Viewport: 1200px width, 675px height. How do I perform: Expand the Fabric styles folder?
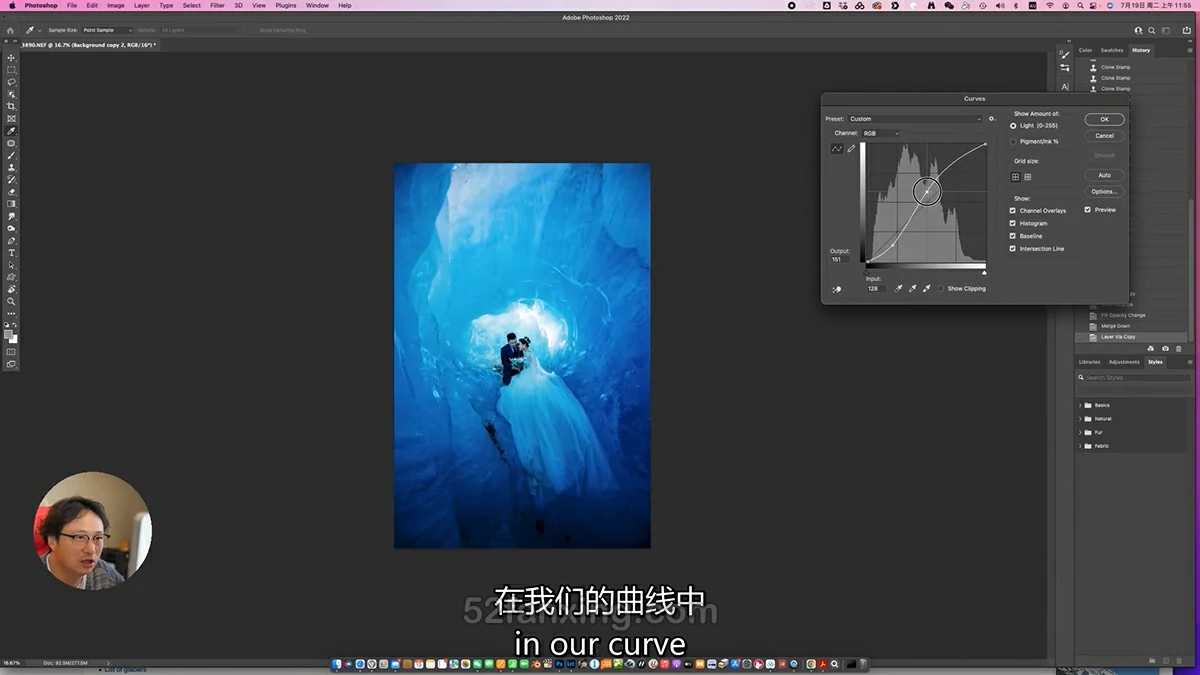pyautogui.click(x=1080, y=446)
